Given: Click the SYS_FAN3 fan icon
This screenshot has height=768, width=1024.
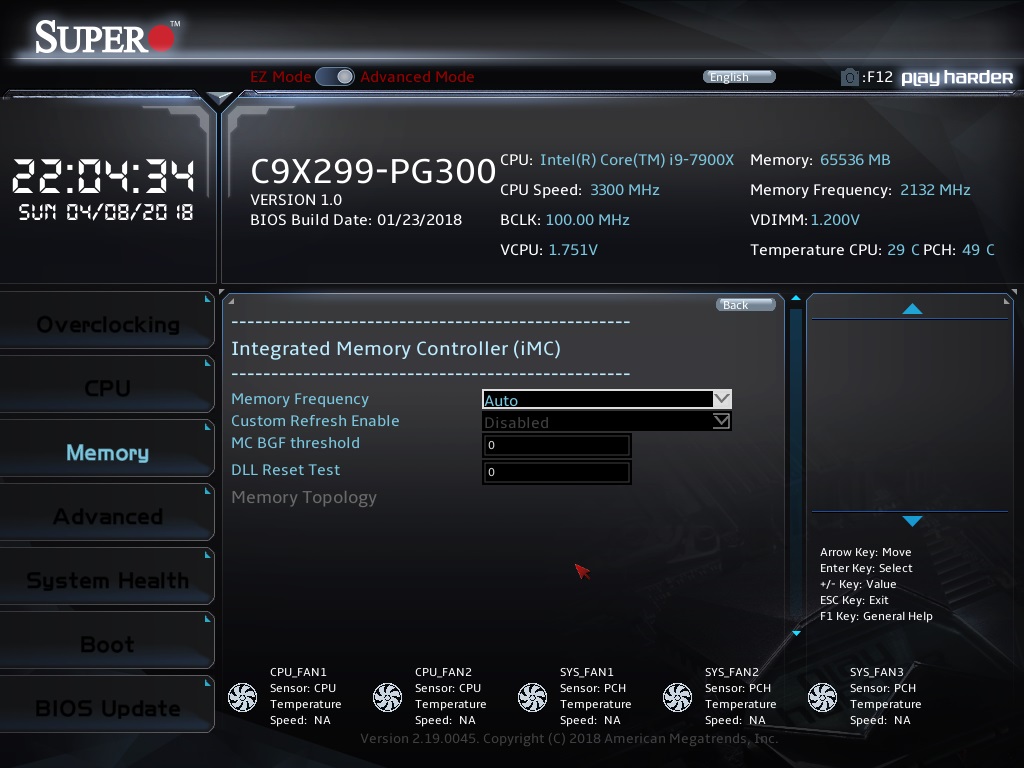Looking at the screenshot, I should click(x=822, y=697).
